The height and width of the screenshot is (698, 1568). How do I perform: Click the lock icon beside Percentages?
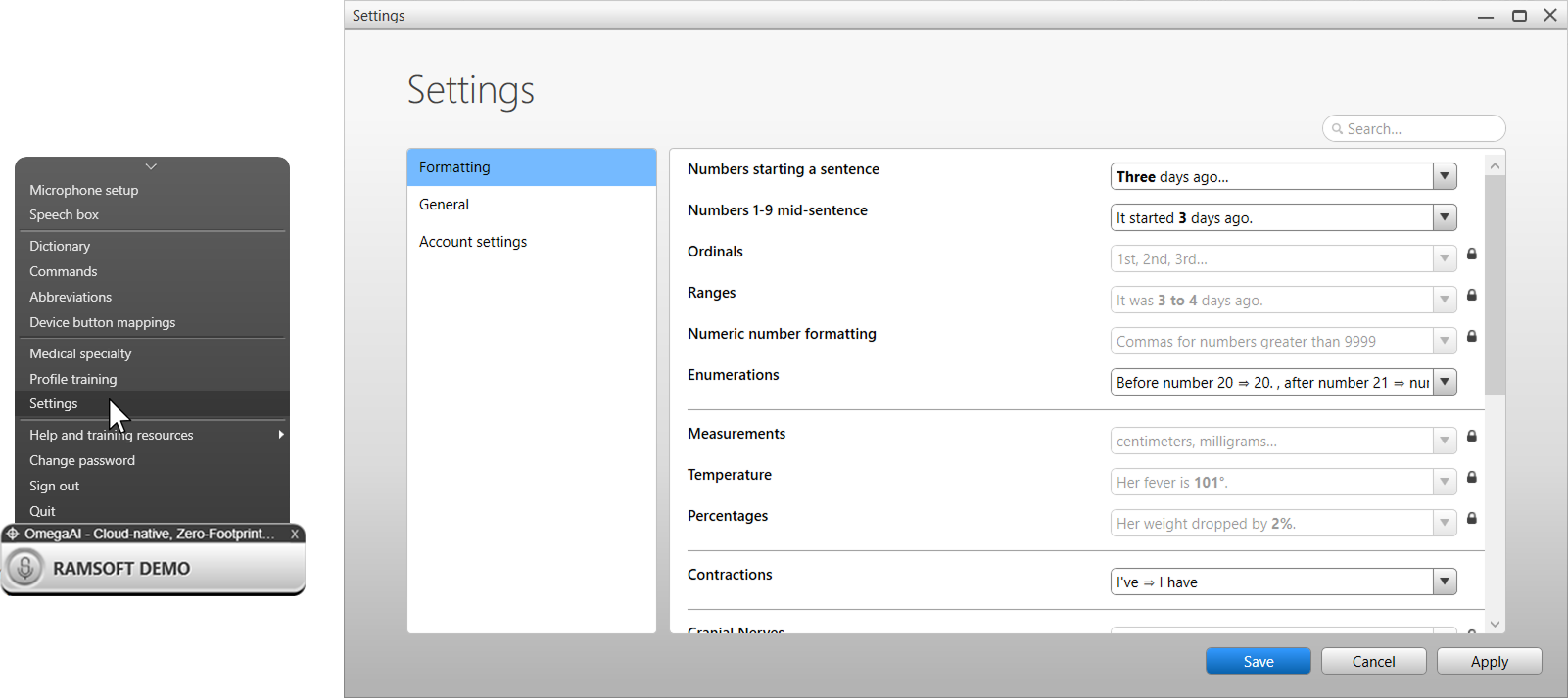(x=1471, y=518)
